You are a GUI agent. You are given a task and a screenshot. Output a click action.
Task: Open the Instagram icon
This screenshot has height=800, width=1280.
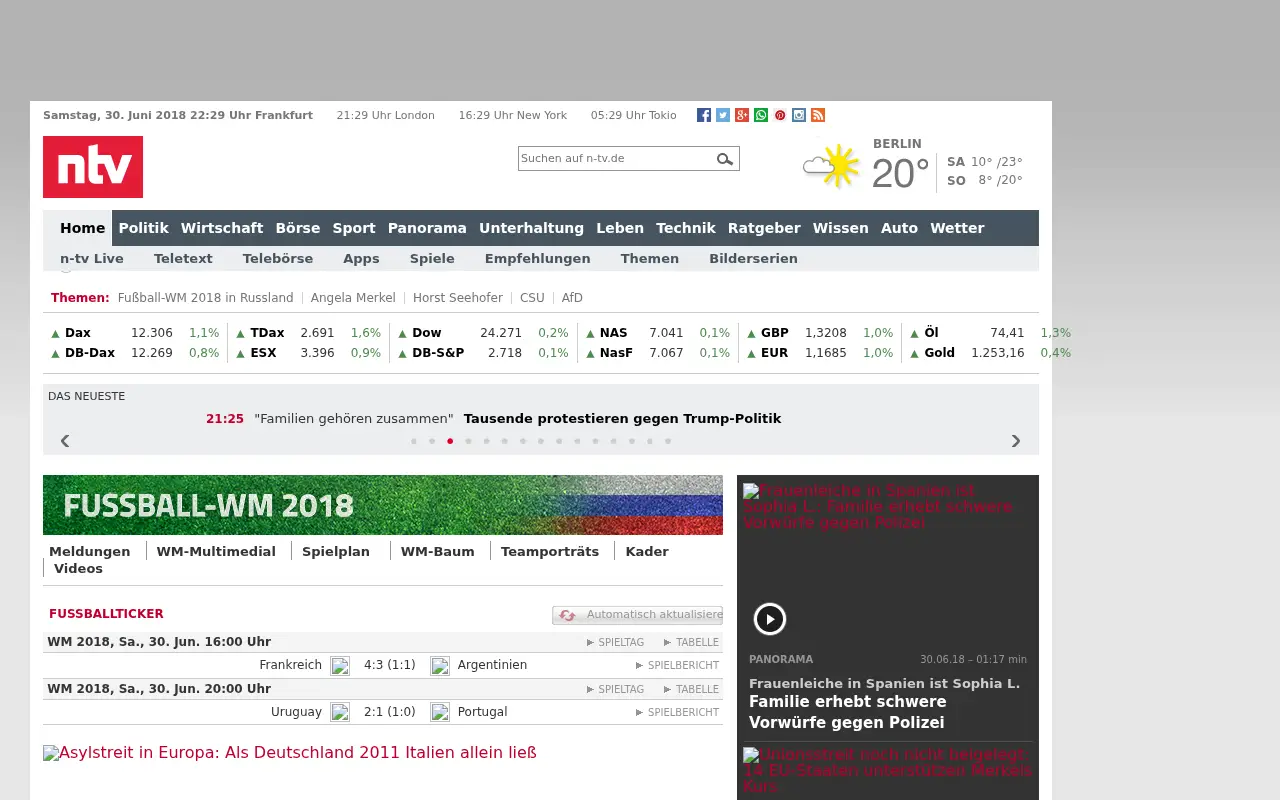[x=799, y=115]
